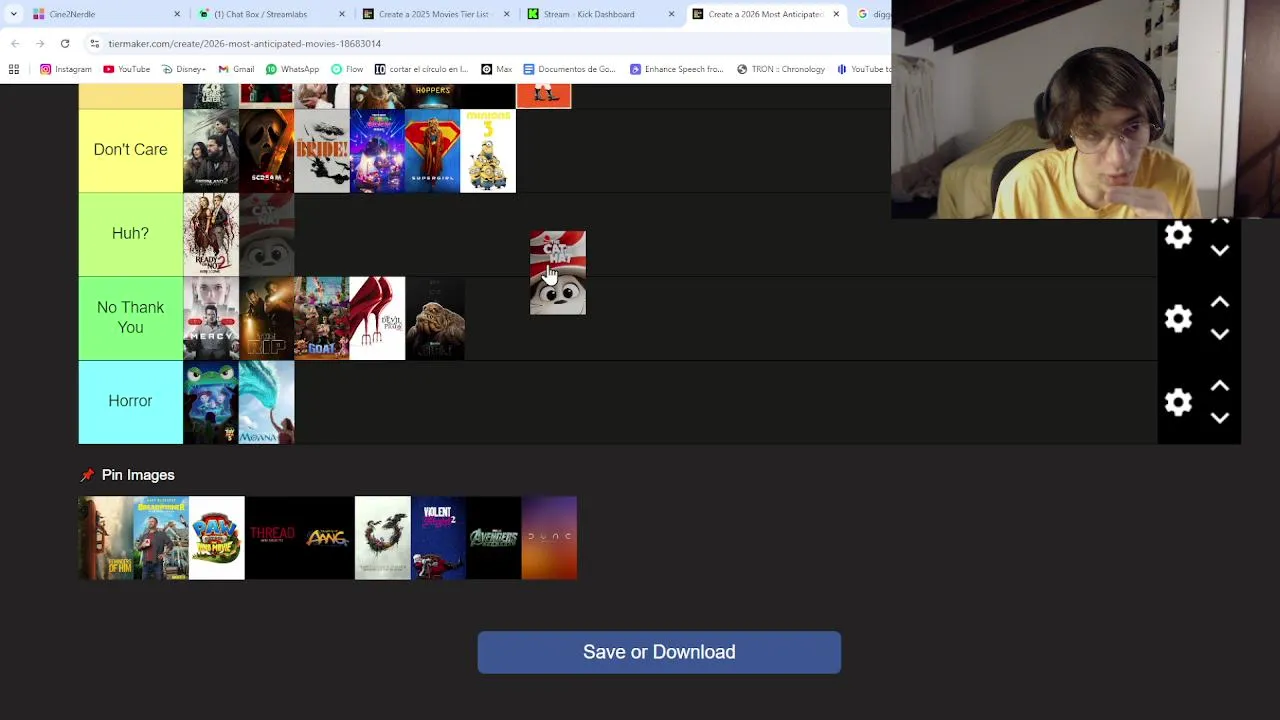Select the Ready or Not 2 poster
1280x720 pixels.
(x=211, y=234)
